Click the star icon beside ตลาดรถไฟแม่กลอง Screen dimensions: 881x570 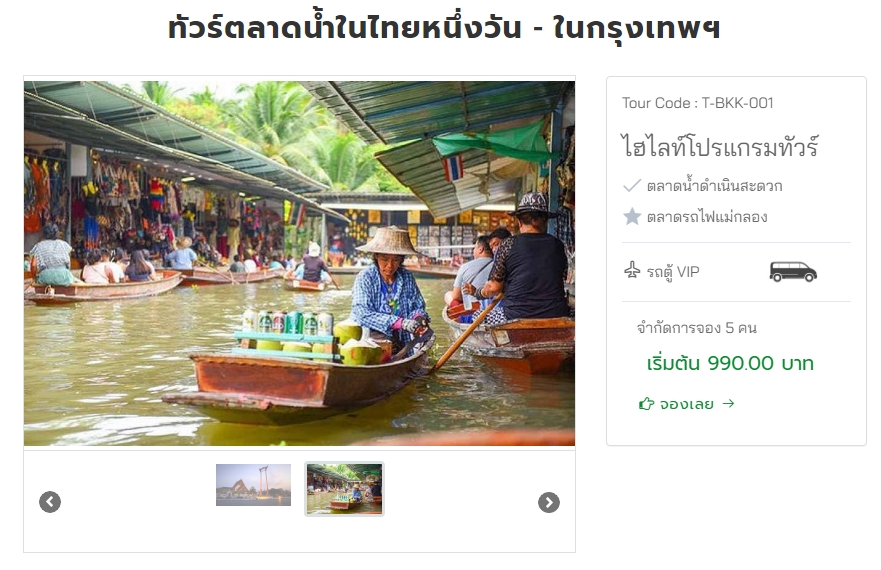(x=632, y=216)
